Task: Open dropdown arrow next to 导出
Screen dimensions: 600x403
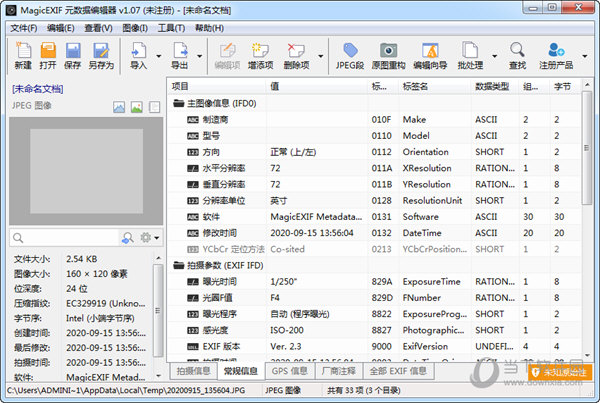Action: pyautogui.click(x=199, y=56)
